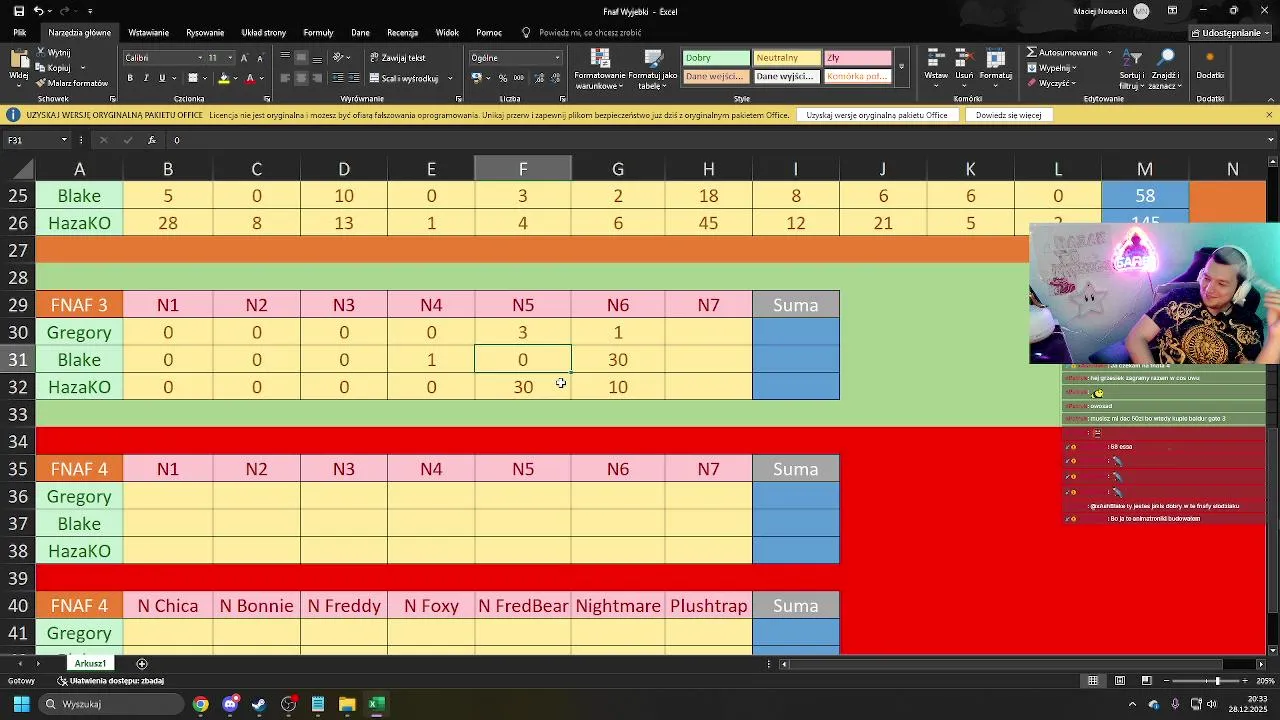
Task: Click the Udostępnianie share button
Action: (1230, 33)
